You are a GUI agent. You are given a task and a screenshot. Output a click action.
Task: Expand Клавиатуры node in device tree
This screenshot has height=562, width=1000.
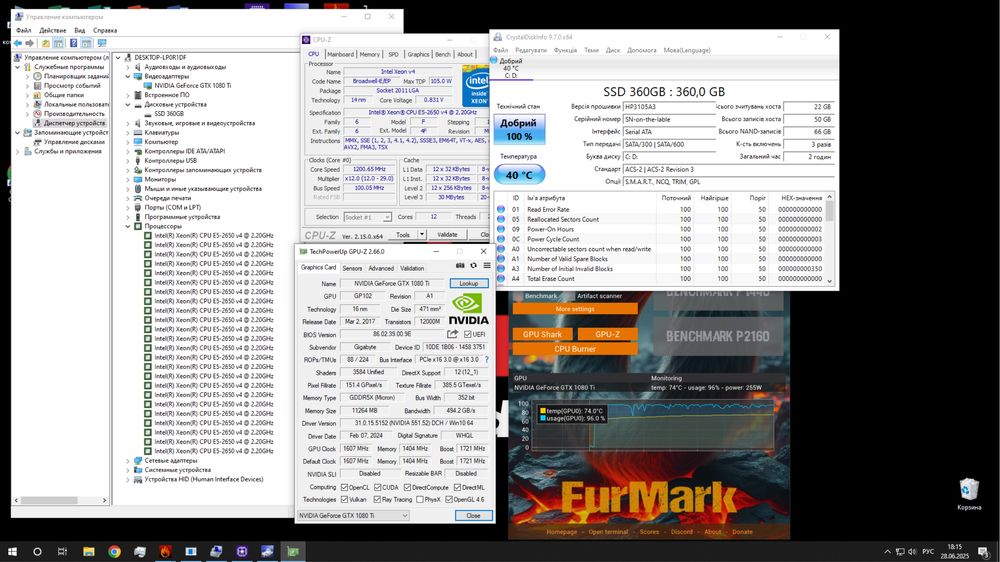[128, 133]
